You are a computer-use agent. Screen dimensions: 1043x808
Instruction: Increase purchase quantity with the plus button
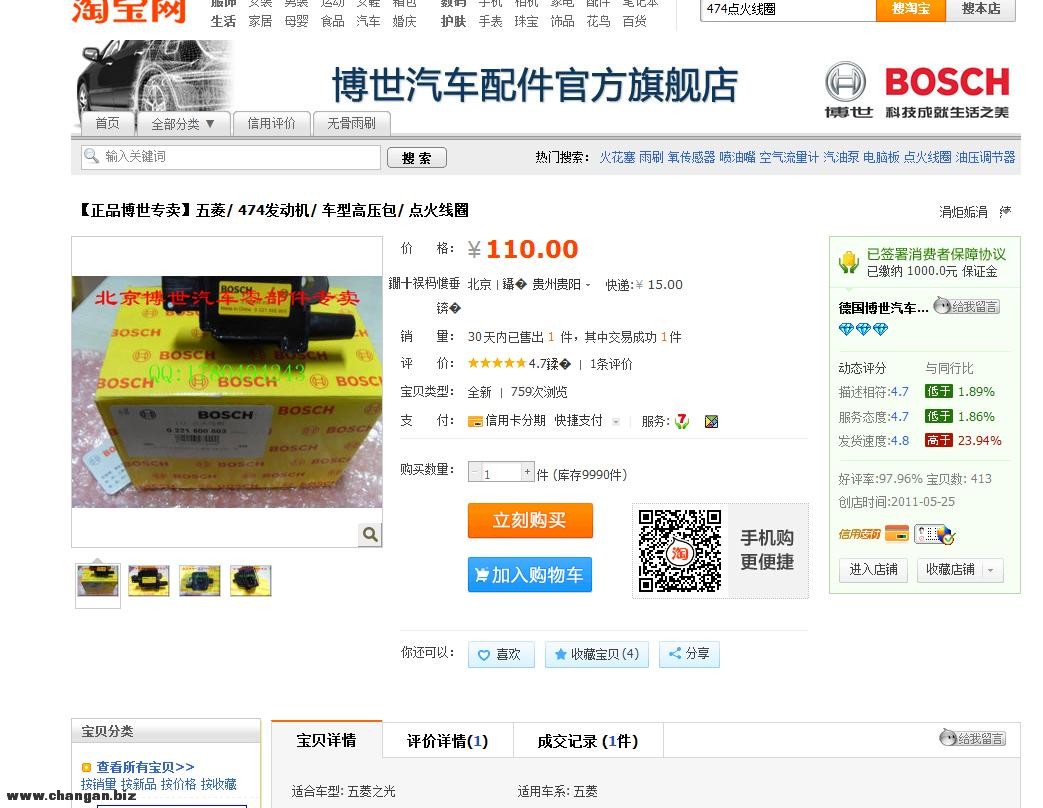(527, 471)
